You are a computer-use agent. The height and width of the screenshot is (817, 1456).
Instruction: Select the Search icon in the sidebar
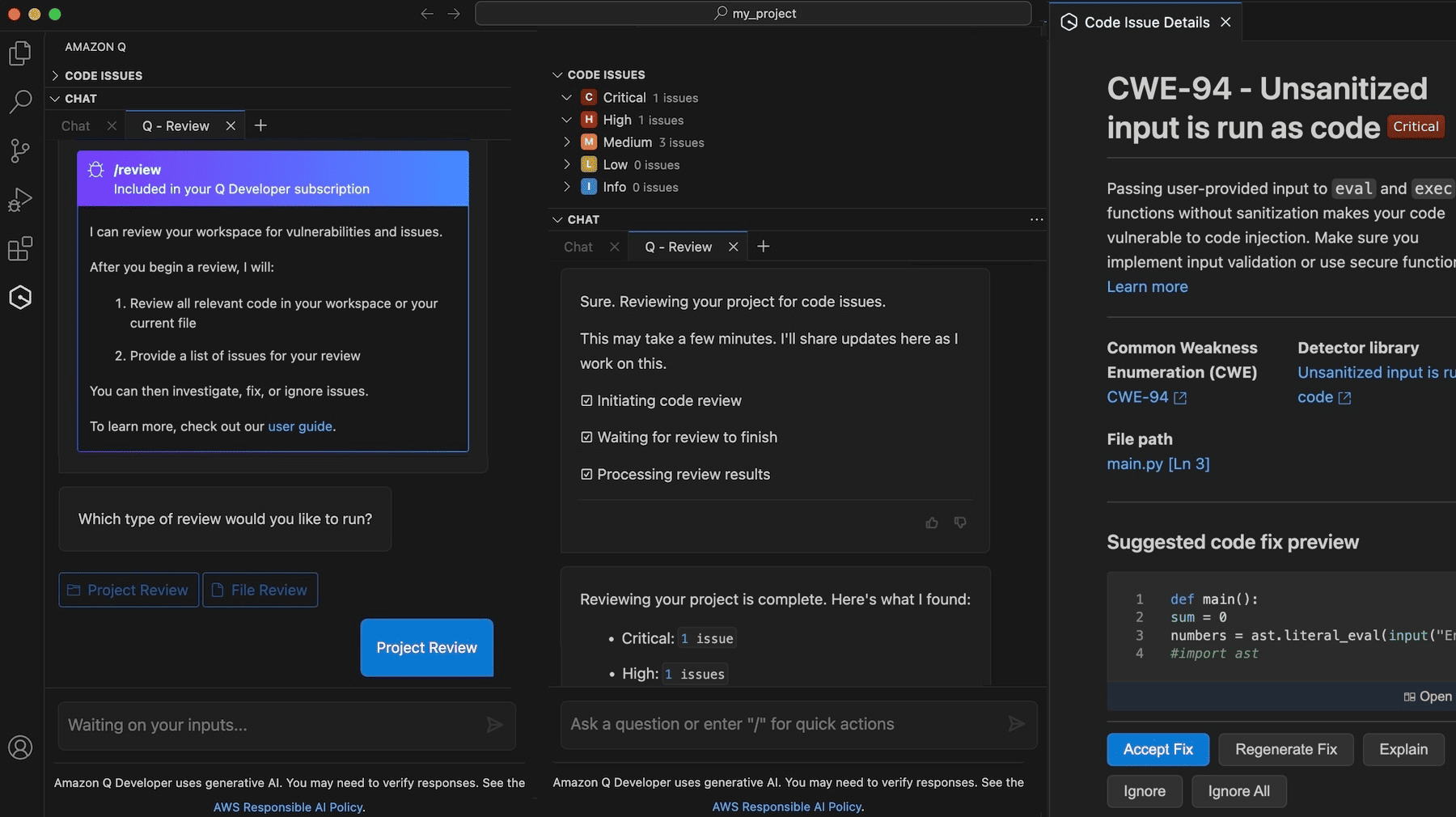coord(19,101)
